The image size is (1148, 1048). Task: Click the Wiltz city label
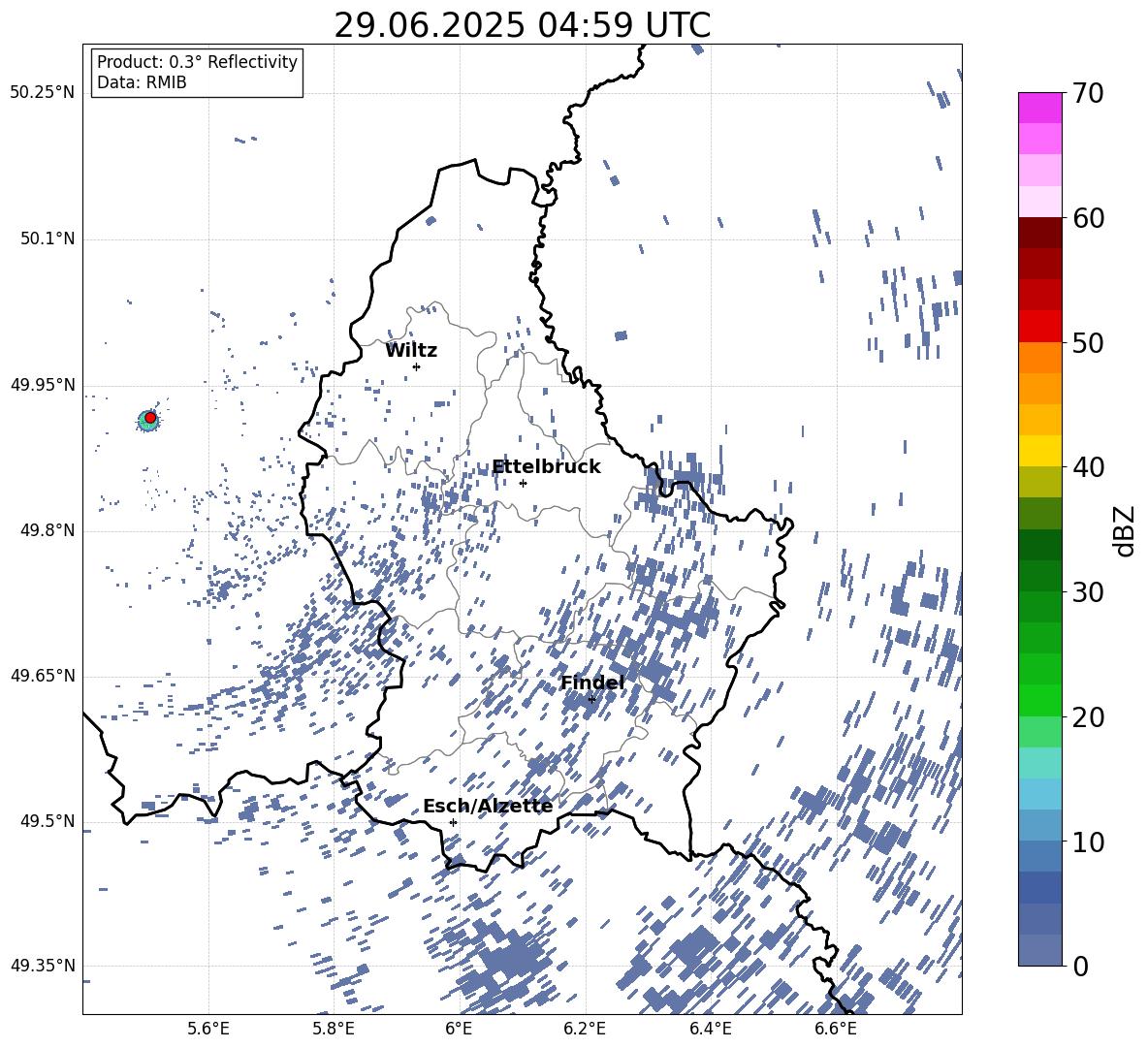pos(411,351)
